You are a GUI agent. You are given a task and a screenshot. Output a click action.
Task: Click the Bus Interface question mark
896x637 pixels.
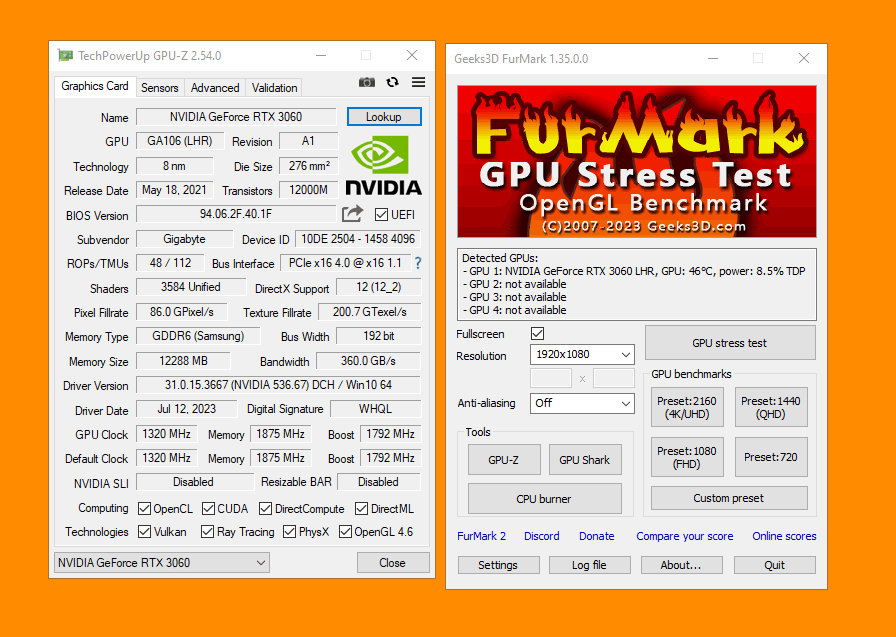click(x=418, y=263)
